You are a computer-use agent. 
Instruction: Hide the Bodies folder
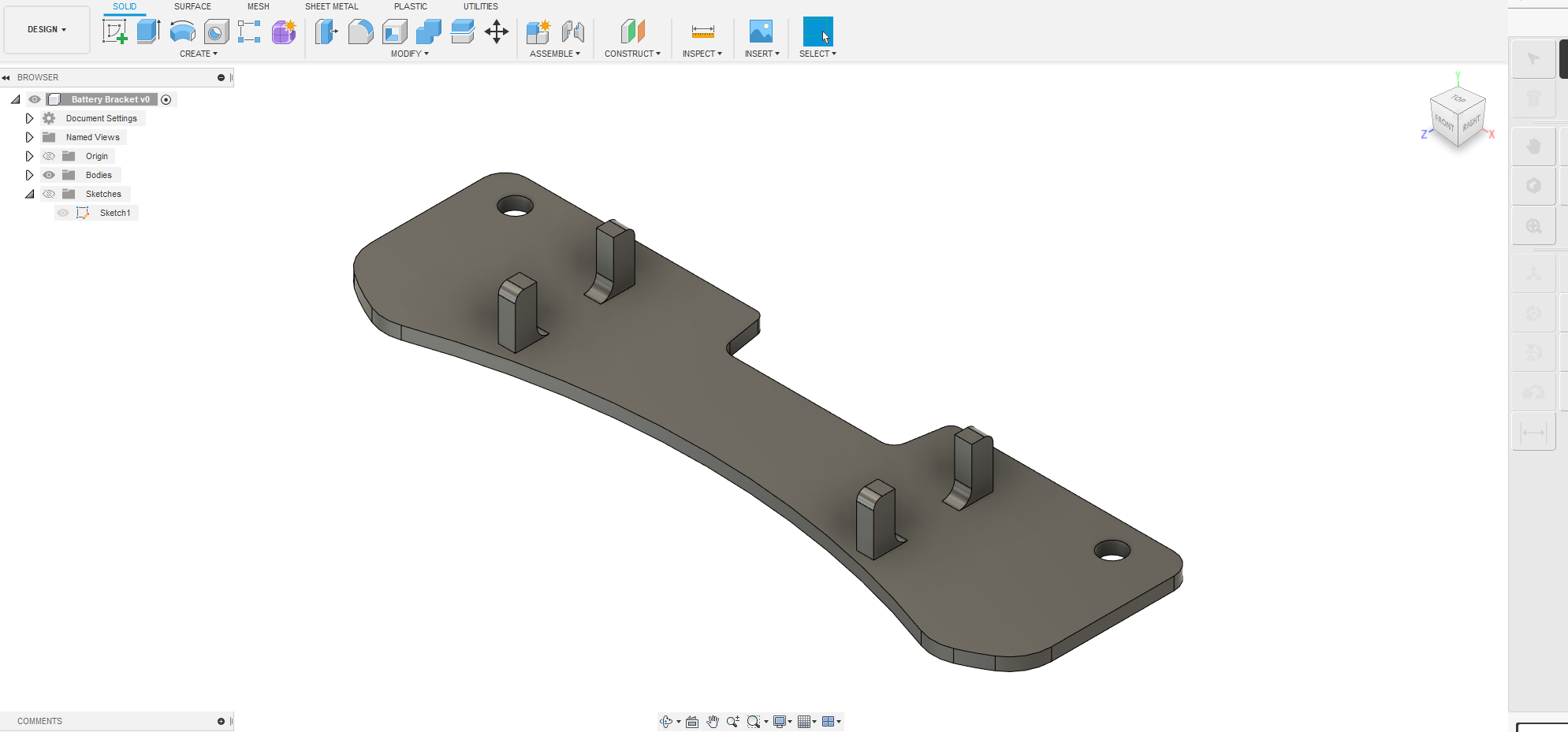(49, 174)
